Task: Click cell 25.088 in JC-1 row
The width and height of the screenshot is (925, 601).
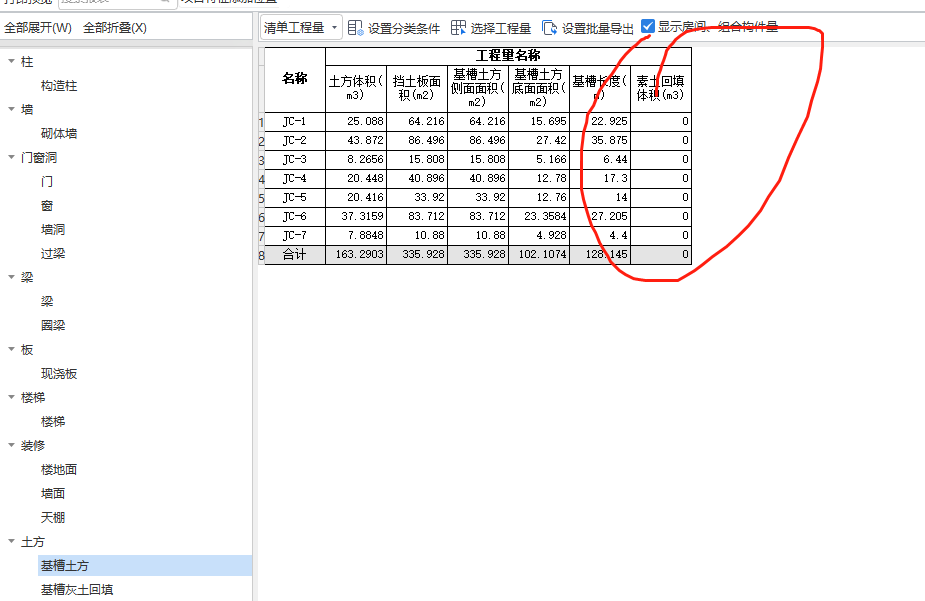Action: (x=356, y=121)
